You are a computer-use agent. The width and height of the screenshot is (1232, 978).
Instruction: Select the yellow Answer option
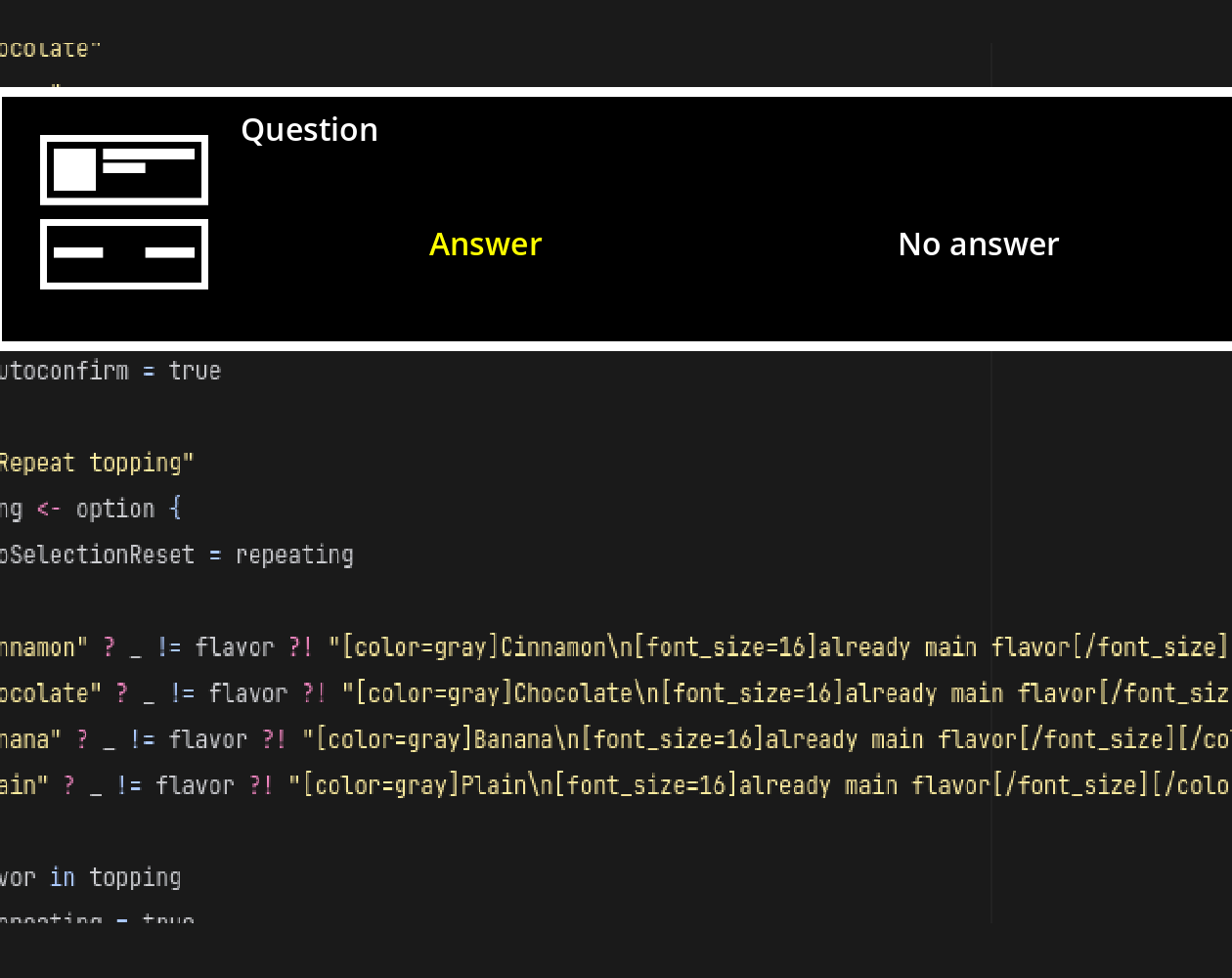(x=485, y=244)
